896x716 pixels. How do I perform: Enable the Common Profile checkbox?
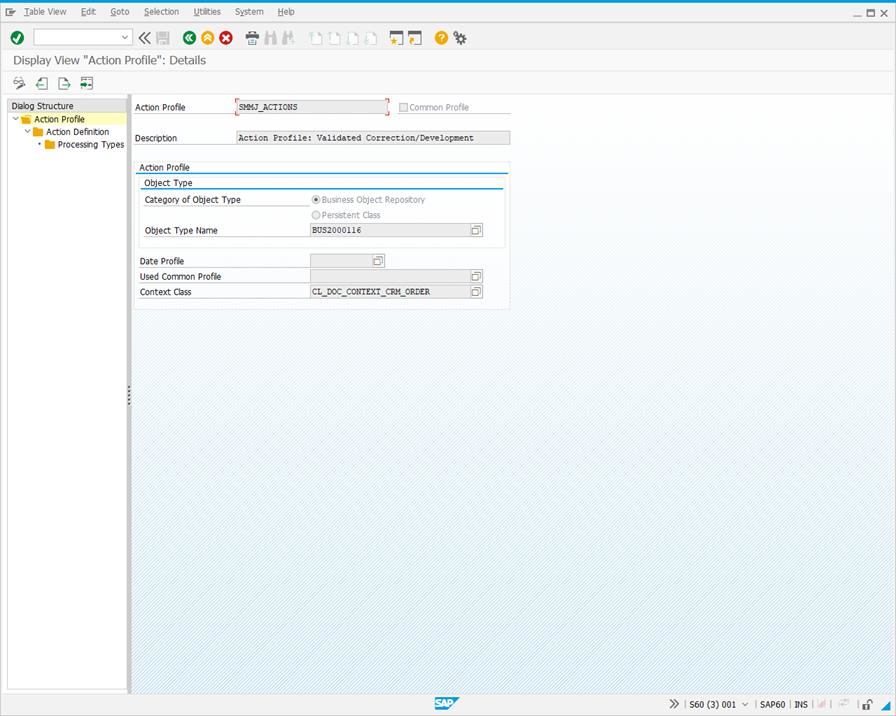click(403, 106)
